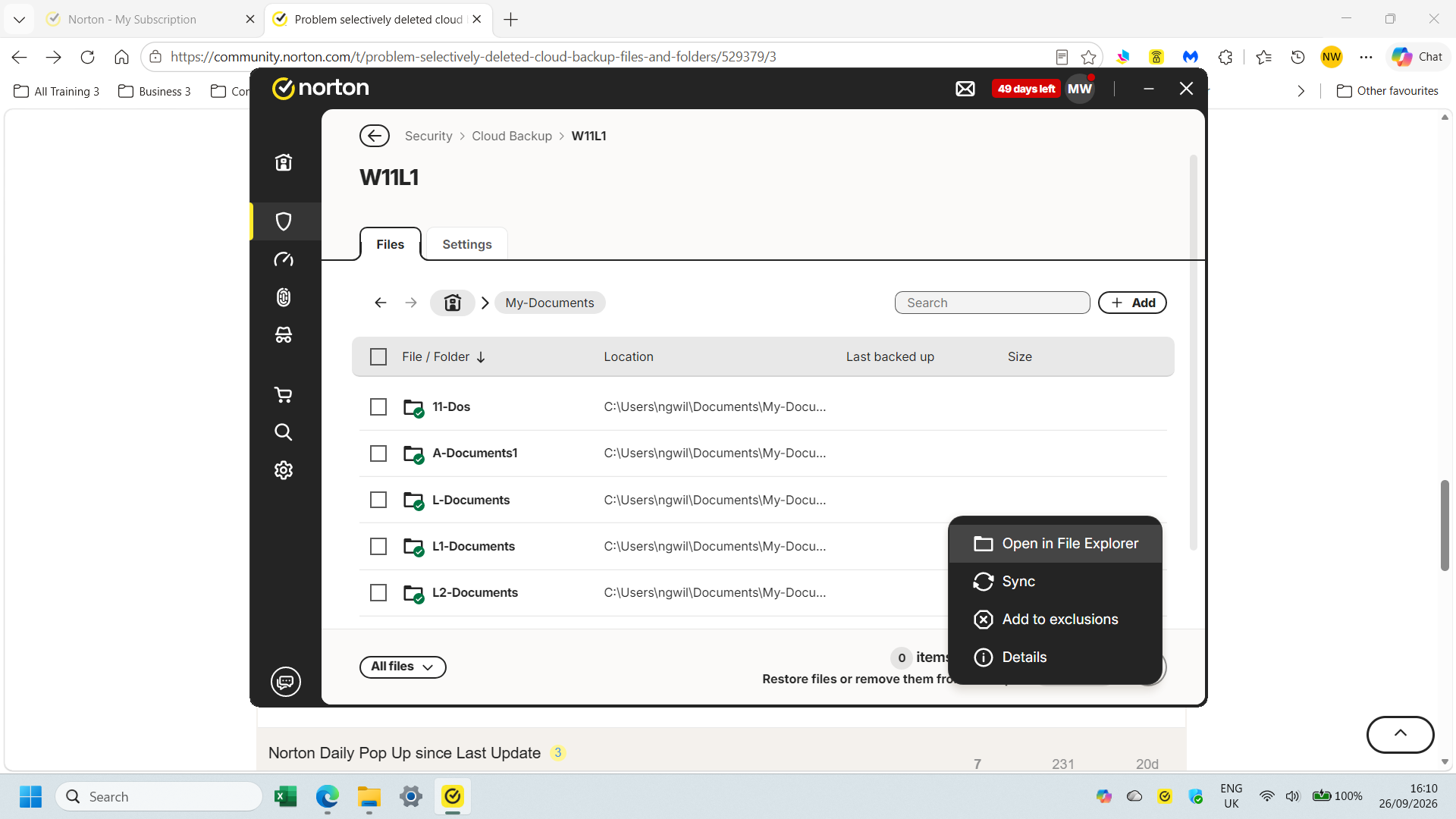Click the Search field in Norton Files

click(993, 303)
